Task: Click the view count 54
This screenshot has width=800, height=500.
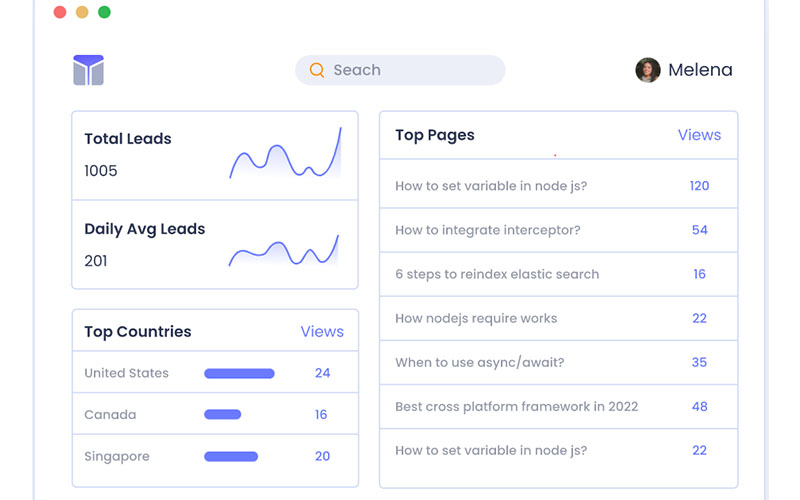Action: [699, 230]
